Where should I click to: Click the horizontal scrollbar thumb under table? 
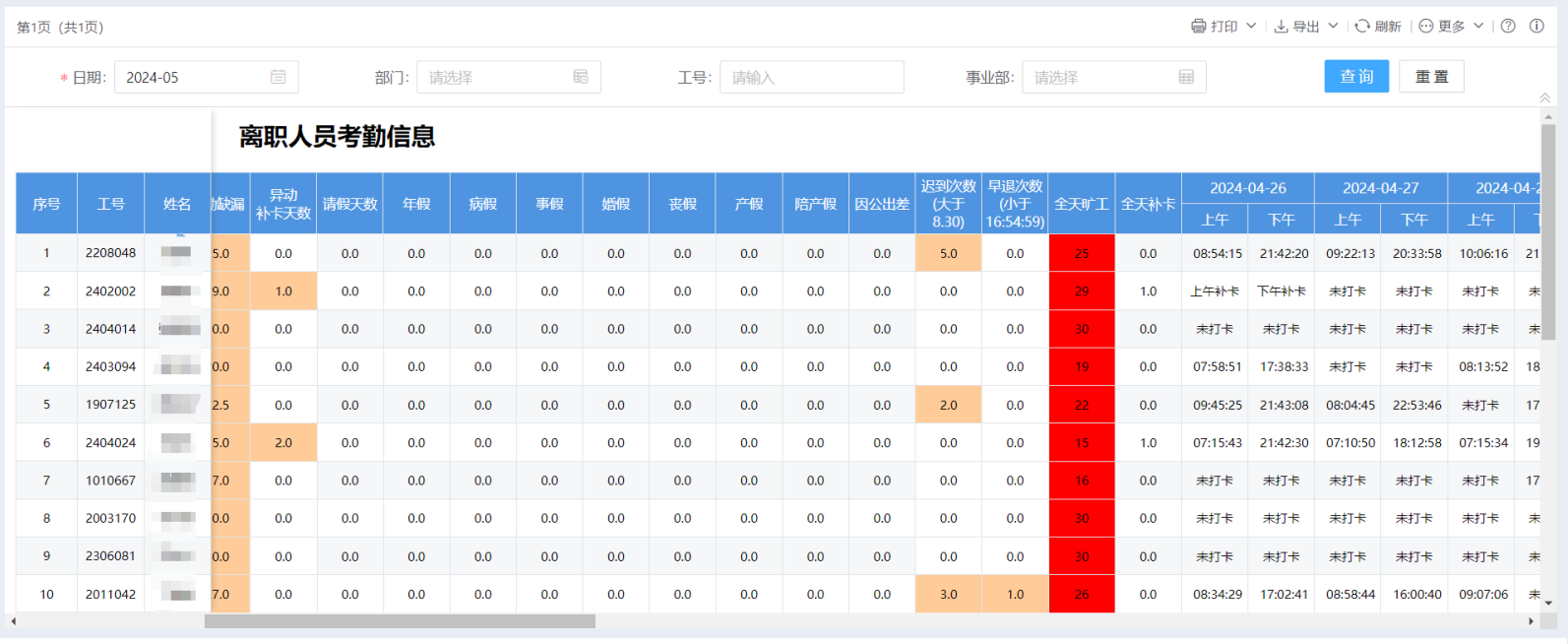(400, 621)
